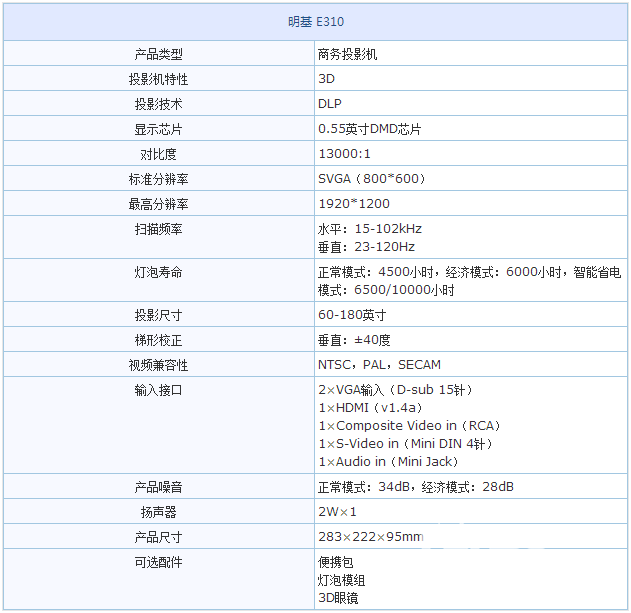Select the 扫描频率 label

pos(159,229)
